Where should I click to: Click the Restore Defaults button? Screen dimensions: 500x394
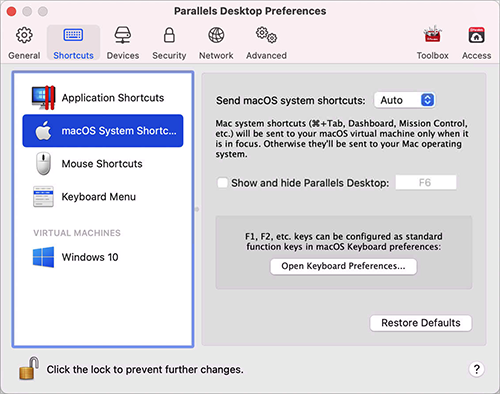[421, 323]
